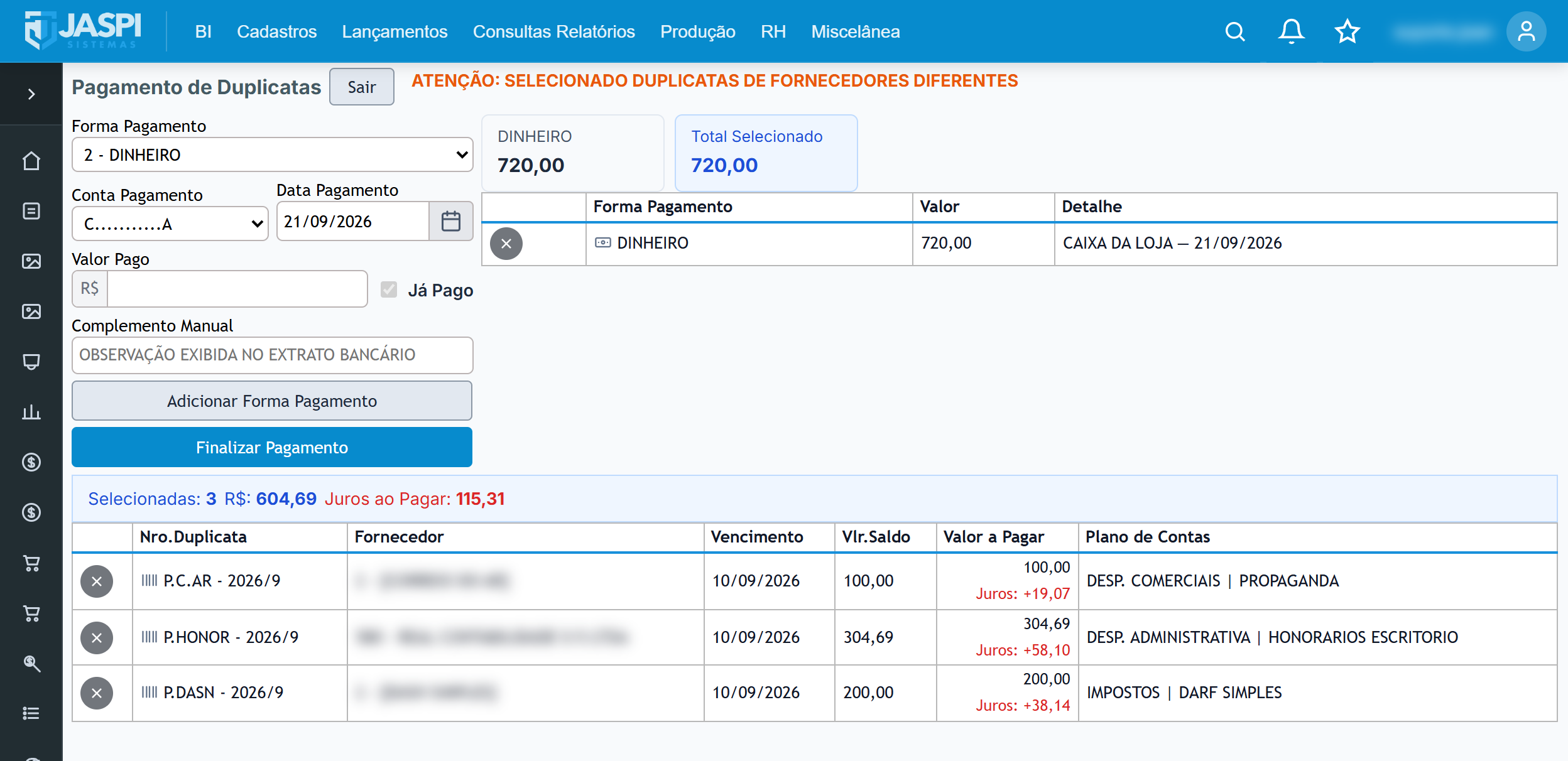
Task: Open the Forma Pagamento dropdown
Action: pyautogui.click(x=273, y=154)
